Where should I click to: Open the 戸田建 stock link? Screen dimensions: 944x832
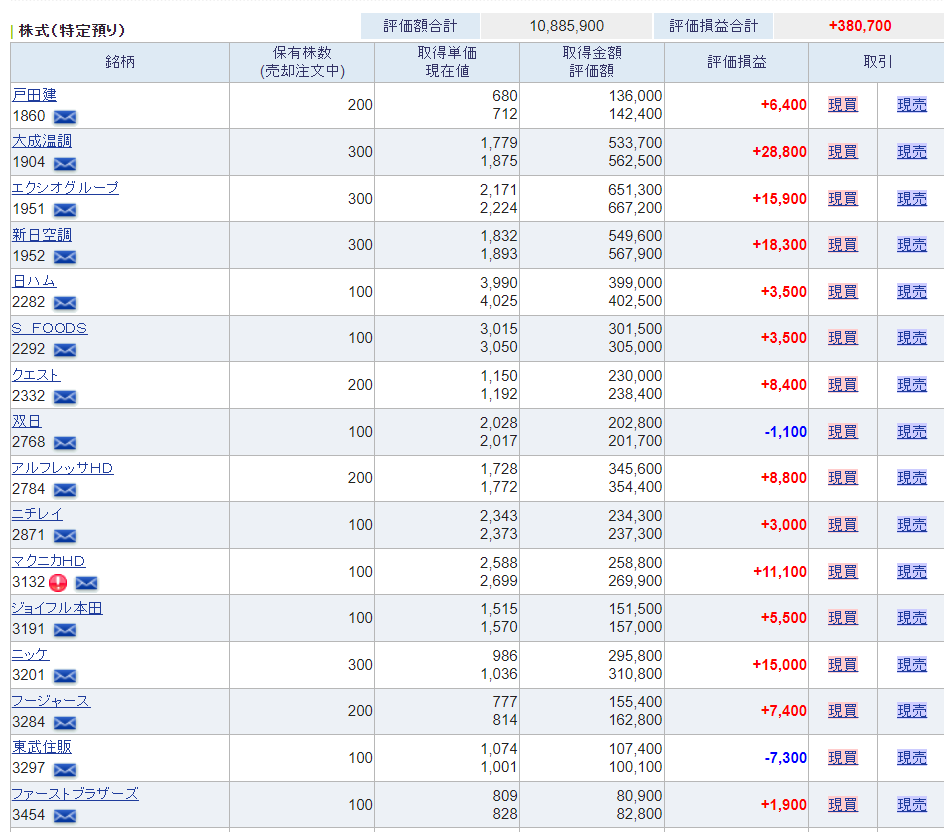pos(34,95)
